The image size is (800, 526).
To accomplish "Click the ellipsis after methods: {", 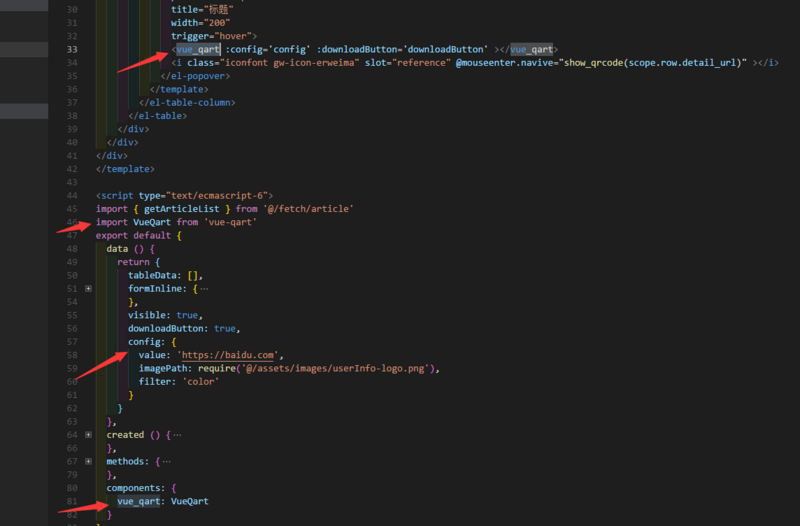I will tap(166, 461).
